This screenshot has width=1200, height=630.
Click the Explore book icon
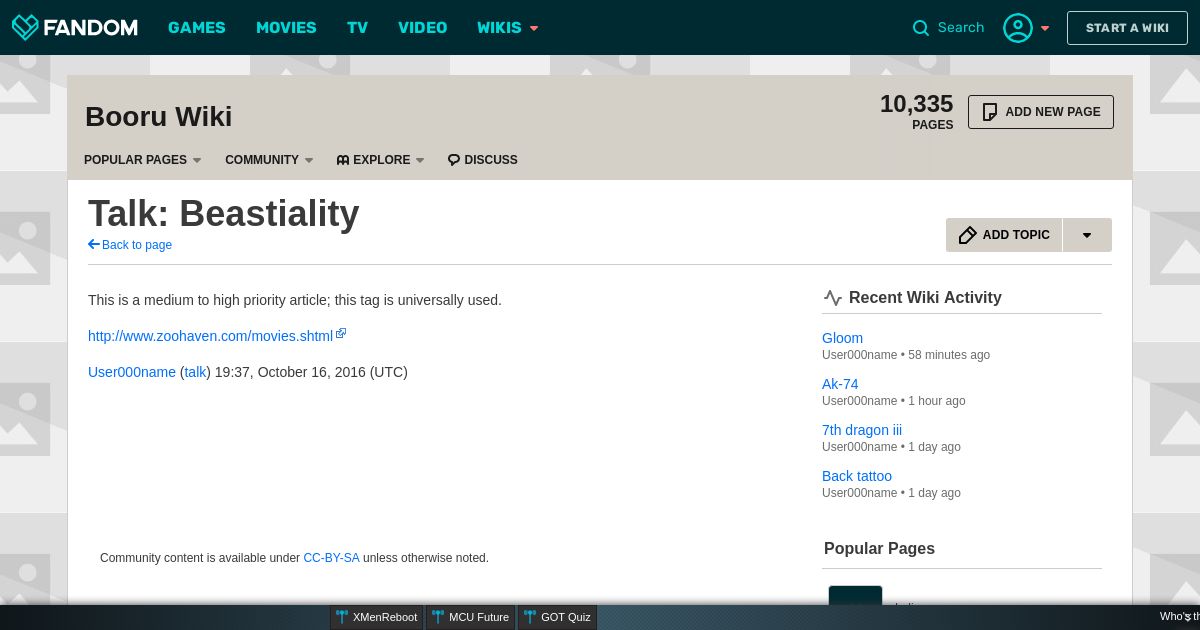(x=343, y=160)
